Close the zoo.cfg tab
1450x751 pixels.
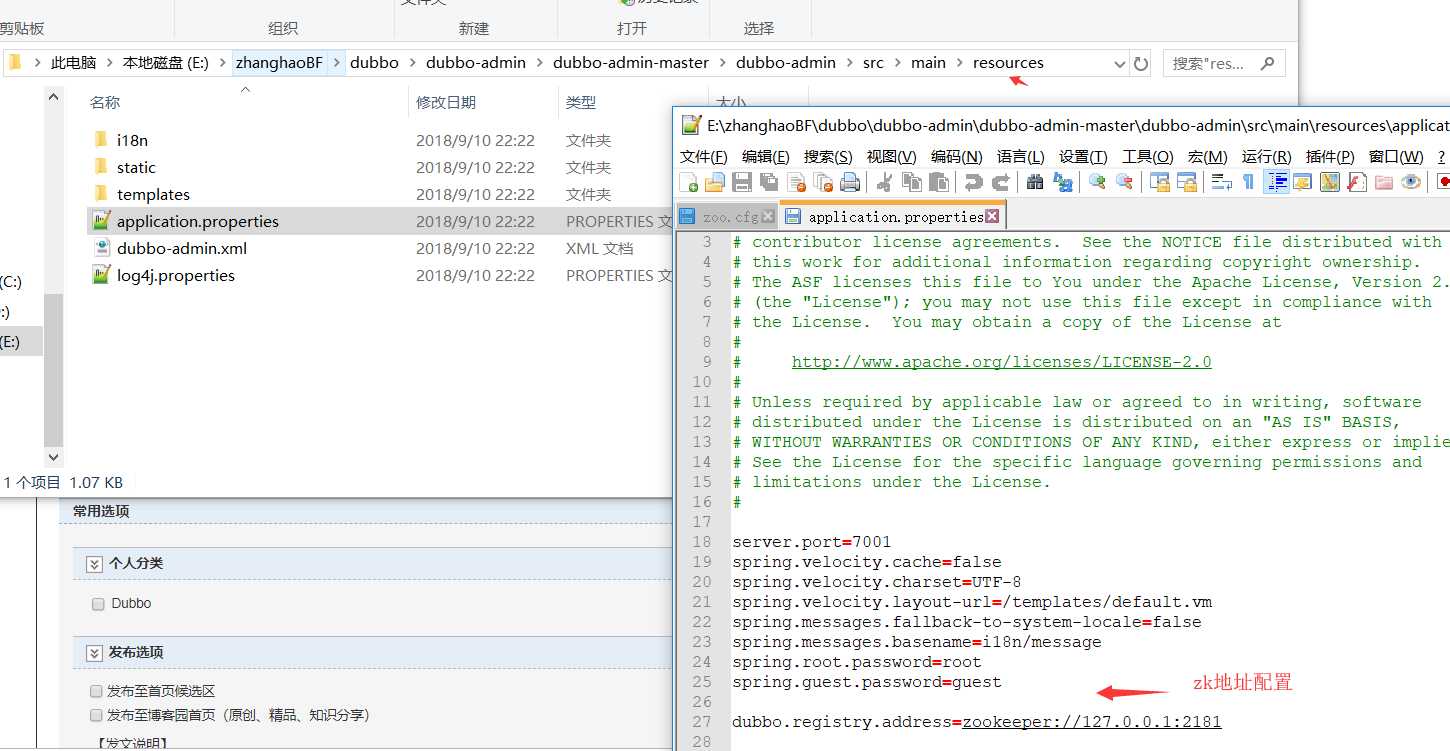tap(768, 216)
